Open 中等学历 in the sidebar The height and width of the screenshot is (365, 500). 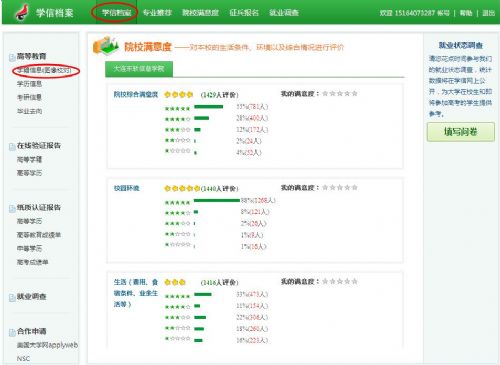click(29, 248)
